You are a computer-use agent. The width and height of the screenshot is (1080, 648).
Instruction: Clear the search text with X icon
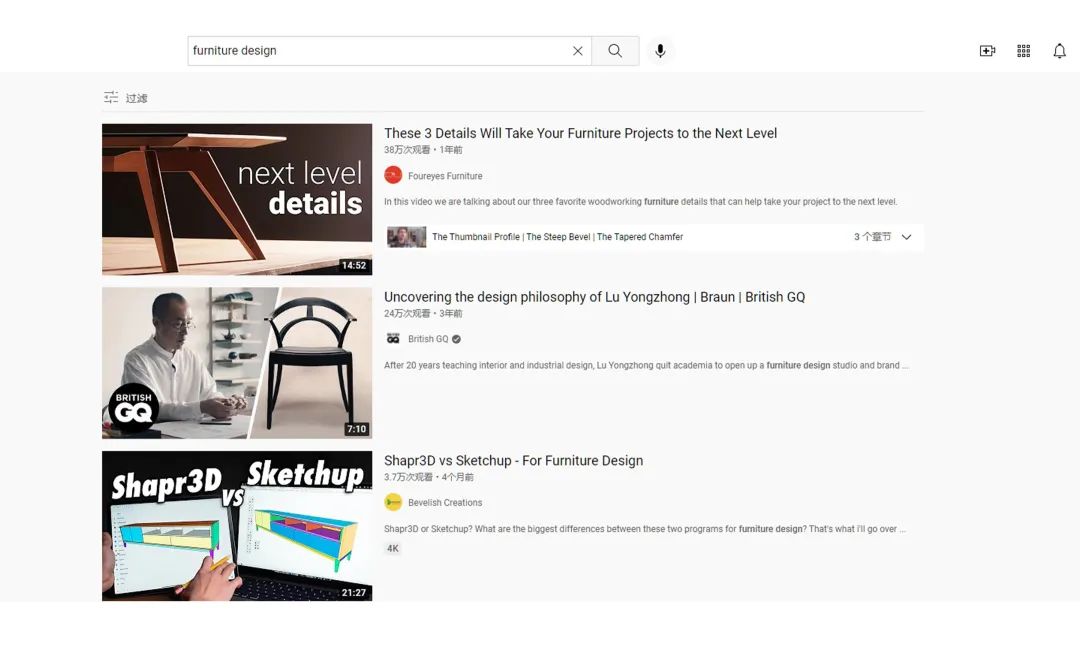point(577,51)
